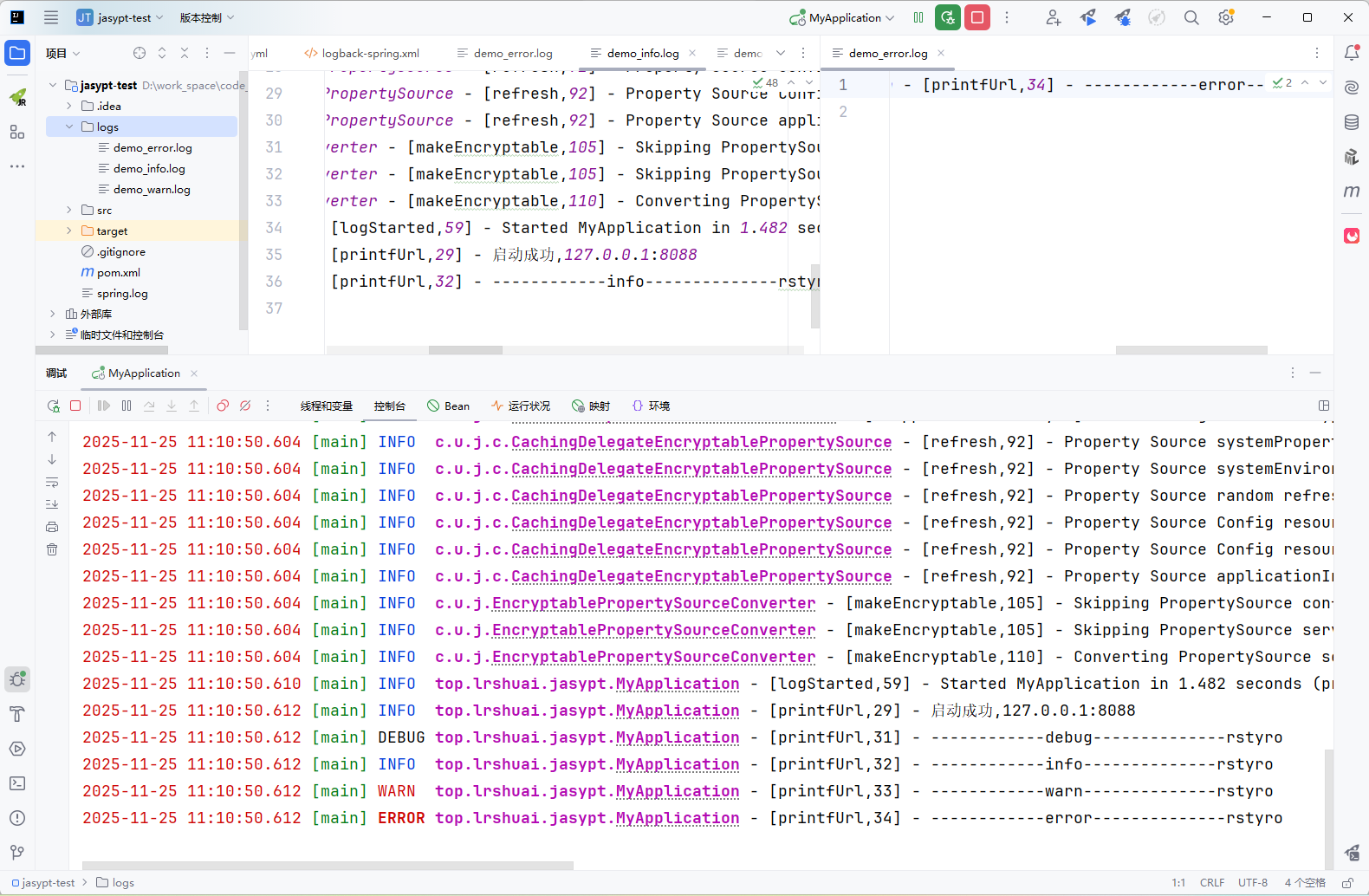
Task: Expand the src folder in project tree
Action: [69, 210]
